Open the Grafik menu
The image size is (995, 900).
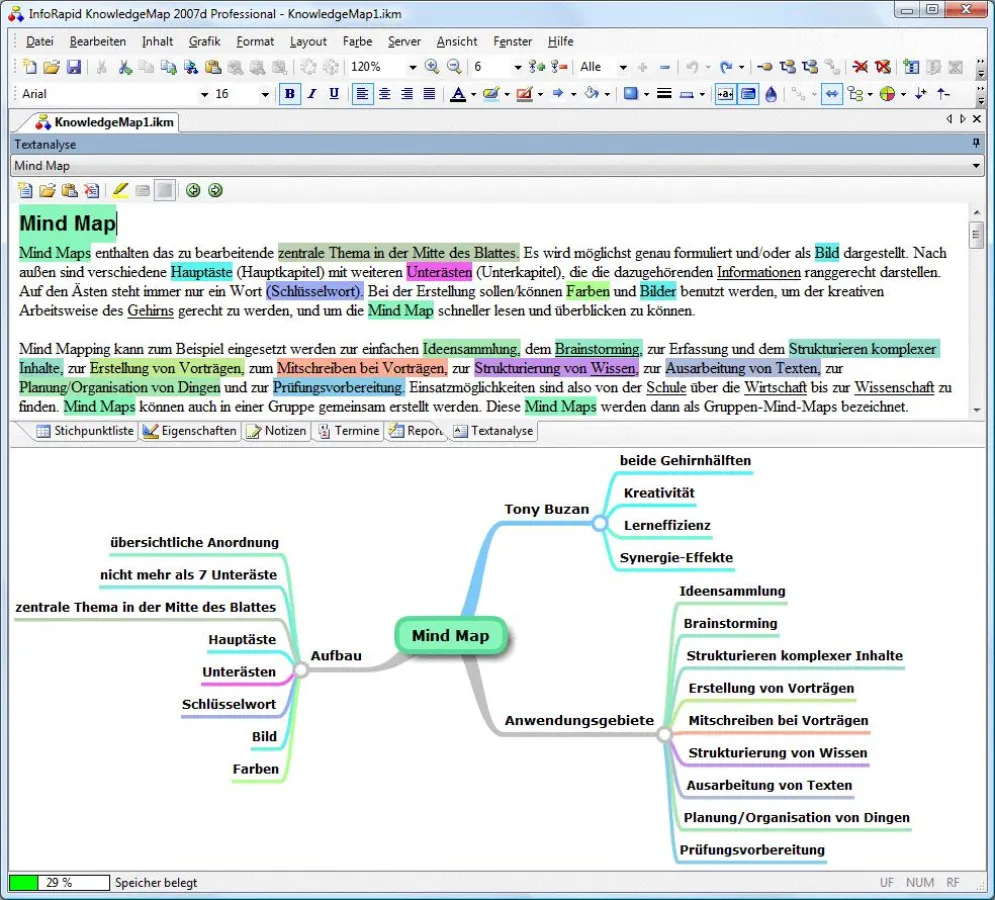(204, 41)
